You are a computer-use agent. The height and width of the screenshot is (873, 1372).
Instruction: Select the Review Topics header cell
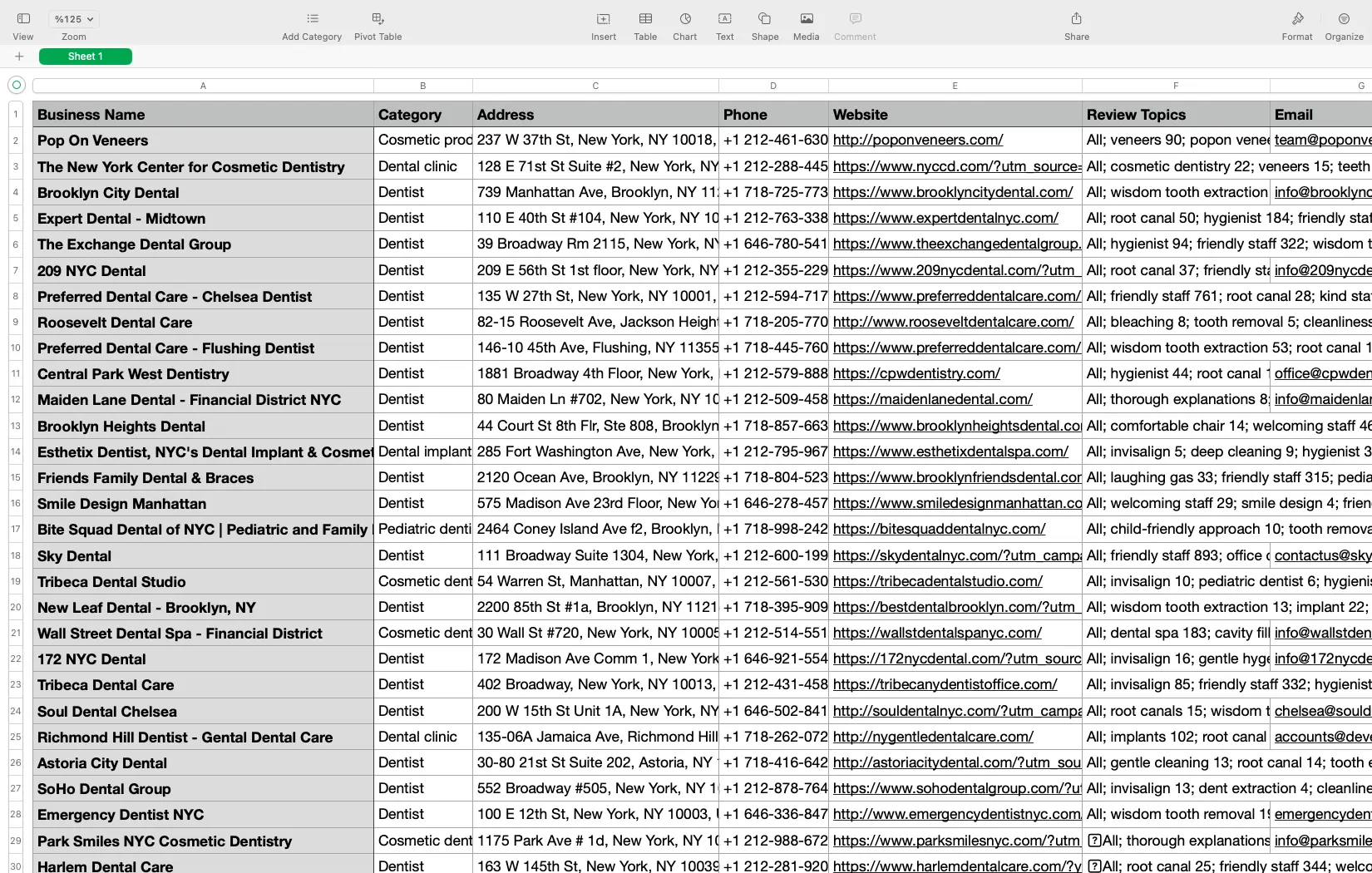coord(1176,115)
